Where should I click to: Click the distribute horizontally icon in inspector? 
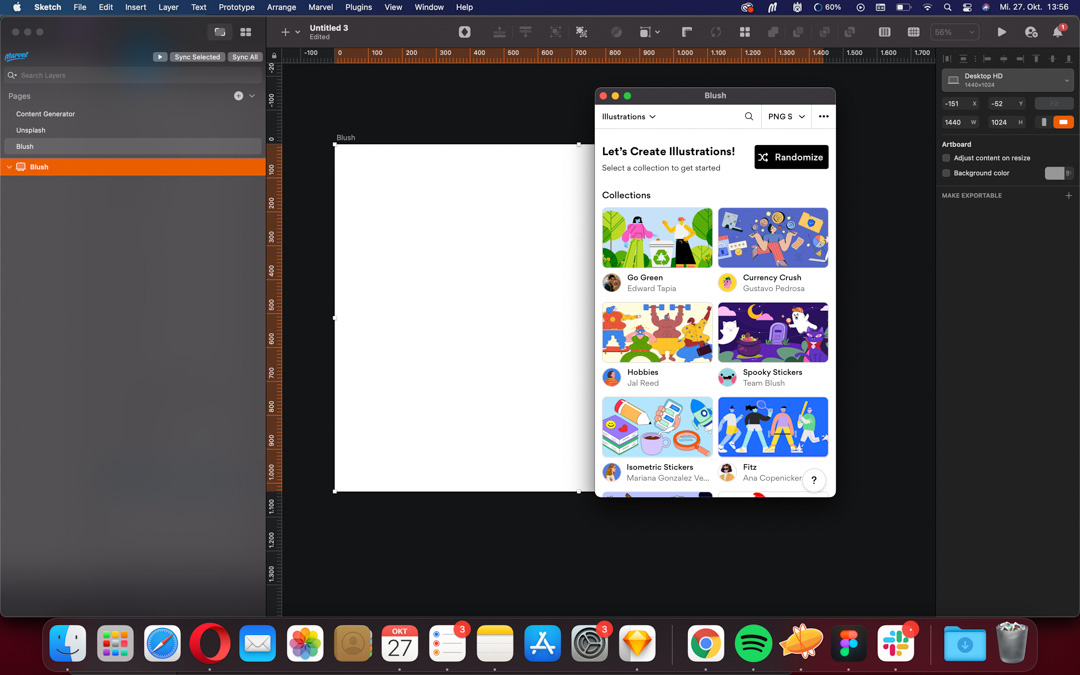coord(947,59)
